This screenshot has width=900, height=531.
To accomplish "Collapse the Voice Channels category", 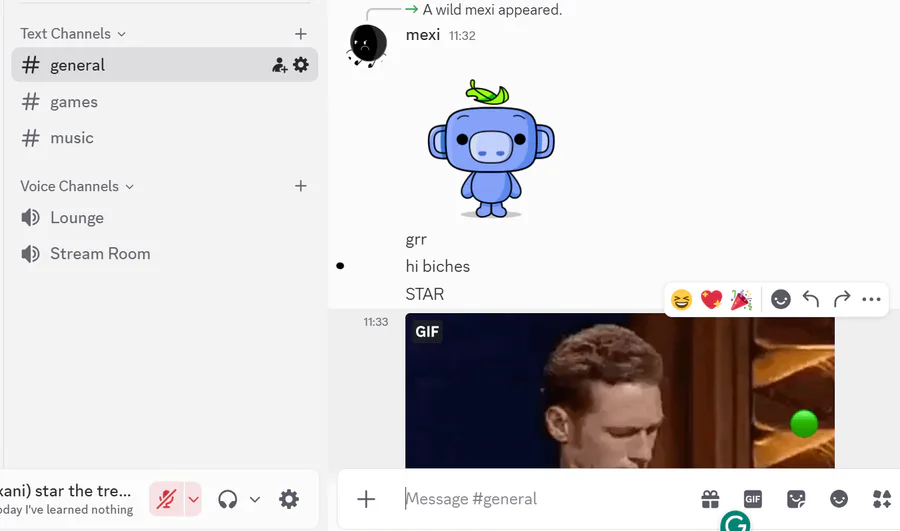I will (77, 186).
